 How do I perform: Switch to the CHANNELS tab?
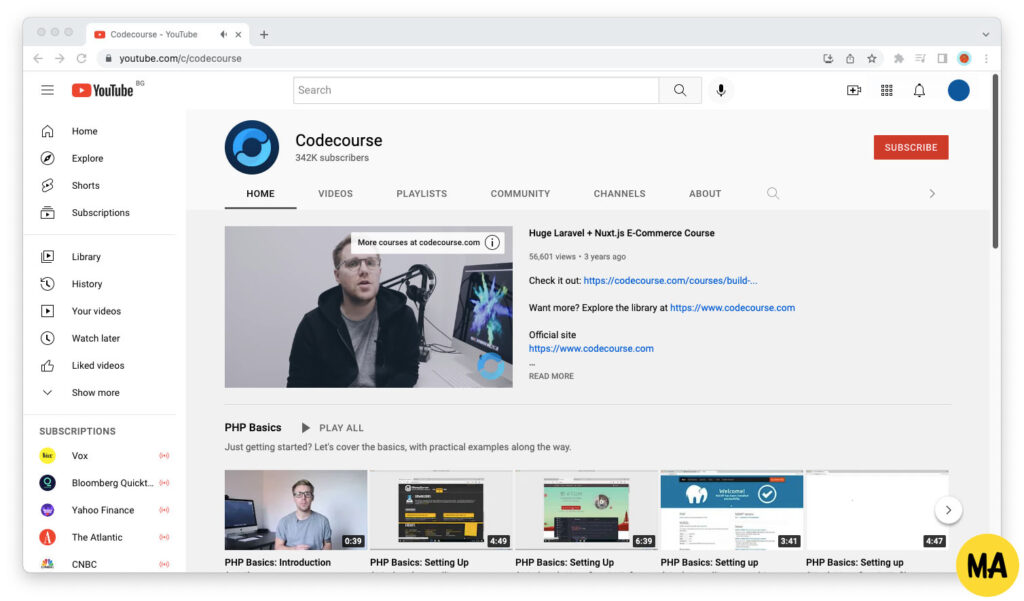[x=620, y=194]
